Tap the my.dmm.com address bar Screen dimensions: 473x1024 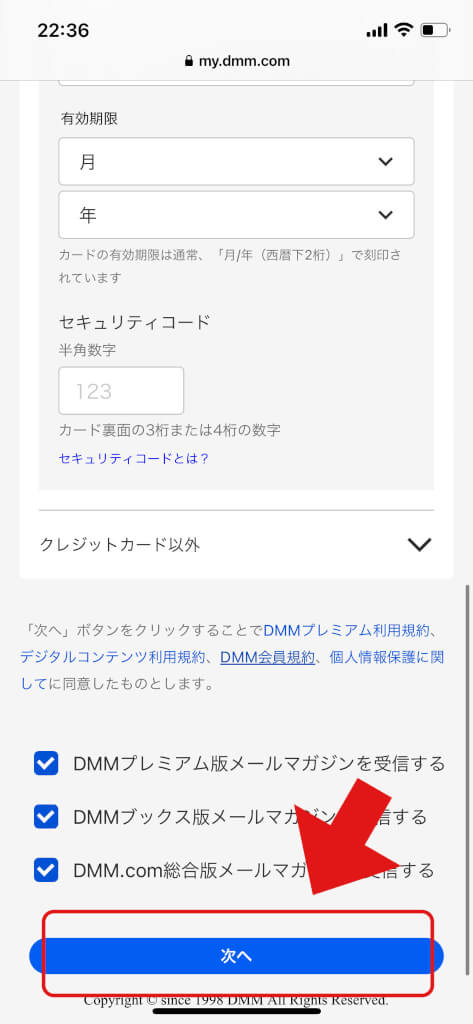(236, 61)
